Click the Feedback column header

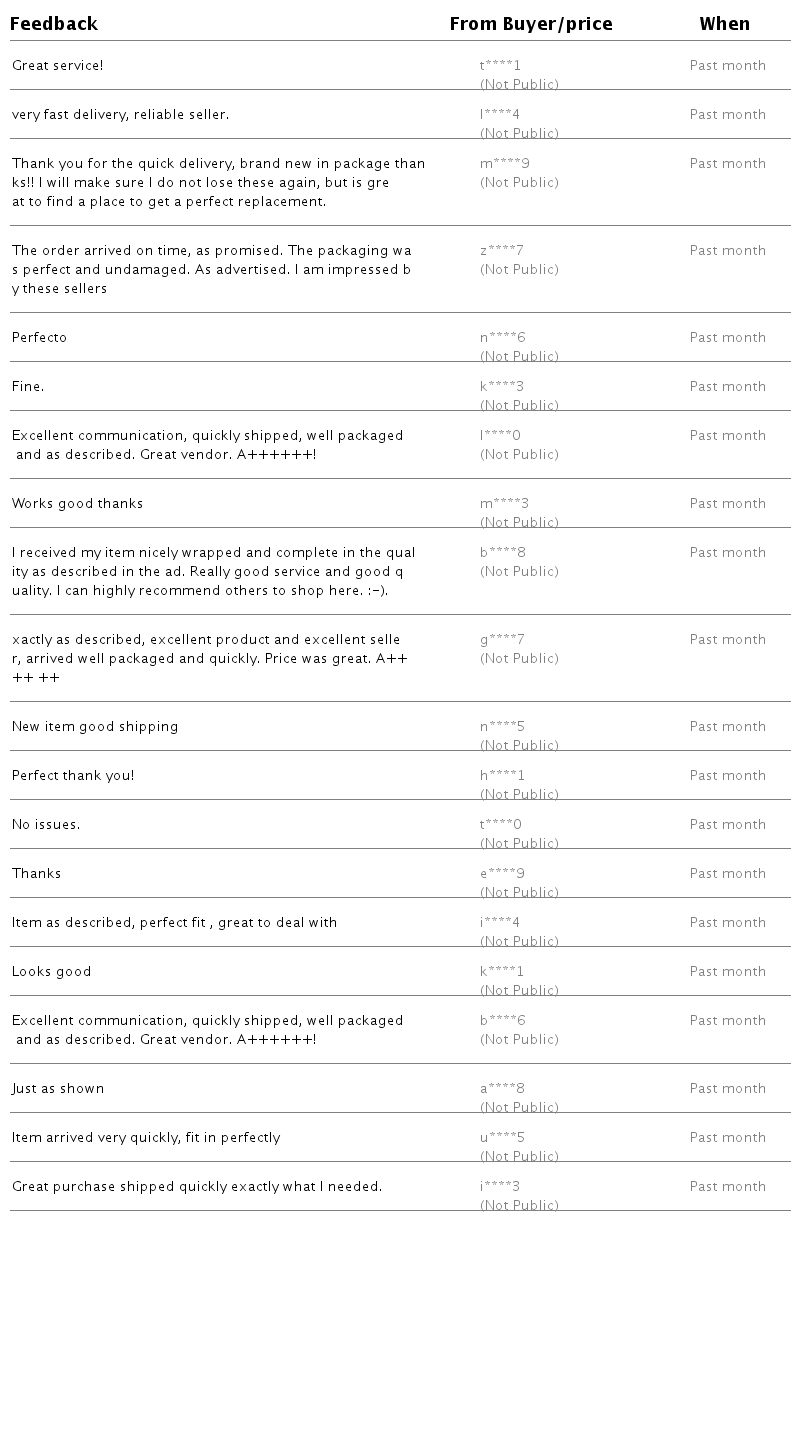(54, 24)
